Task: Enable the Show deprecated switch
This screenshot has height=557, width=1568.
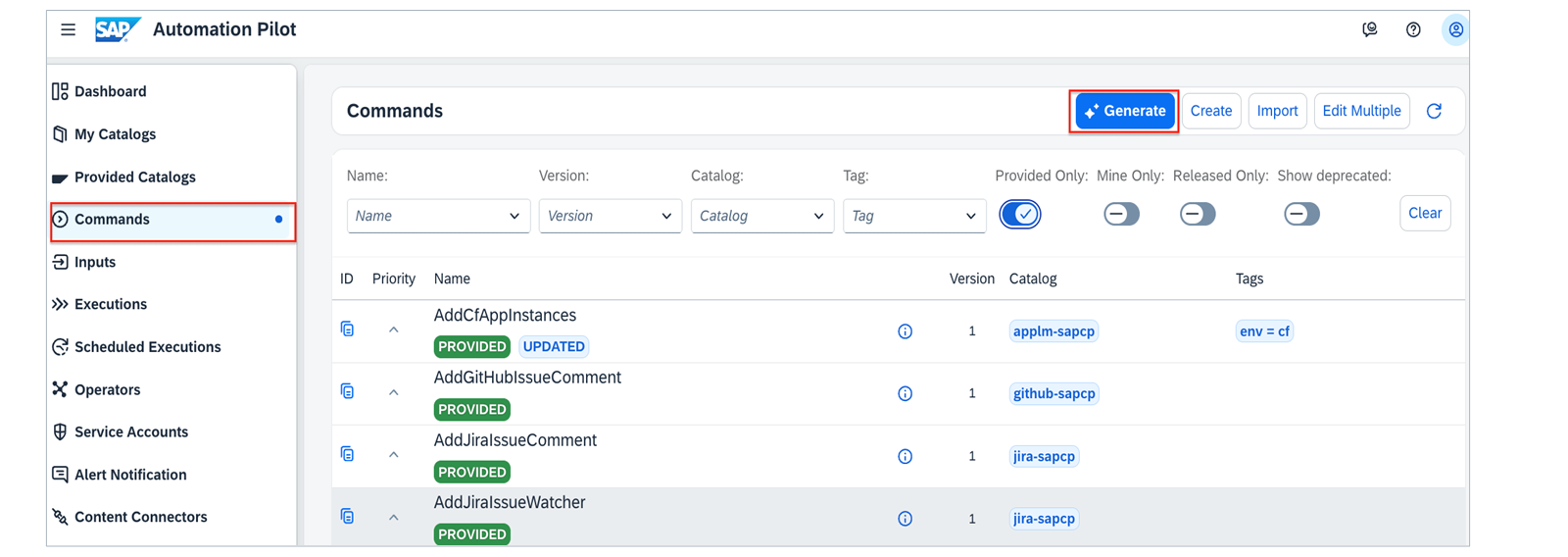Action: [1302, 214]
